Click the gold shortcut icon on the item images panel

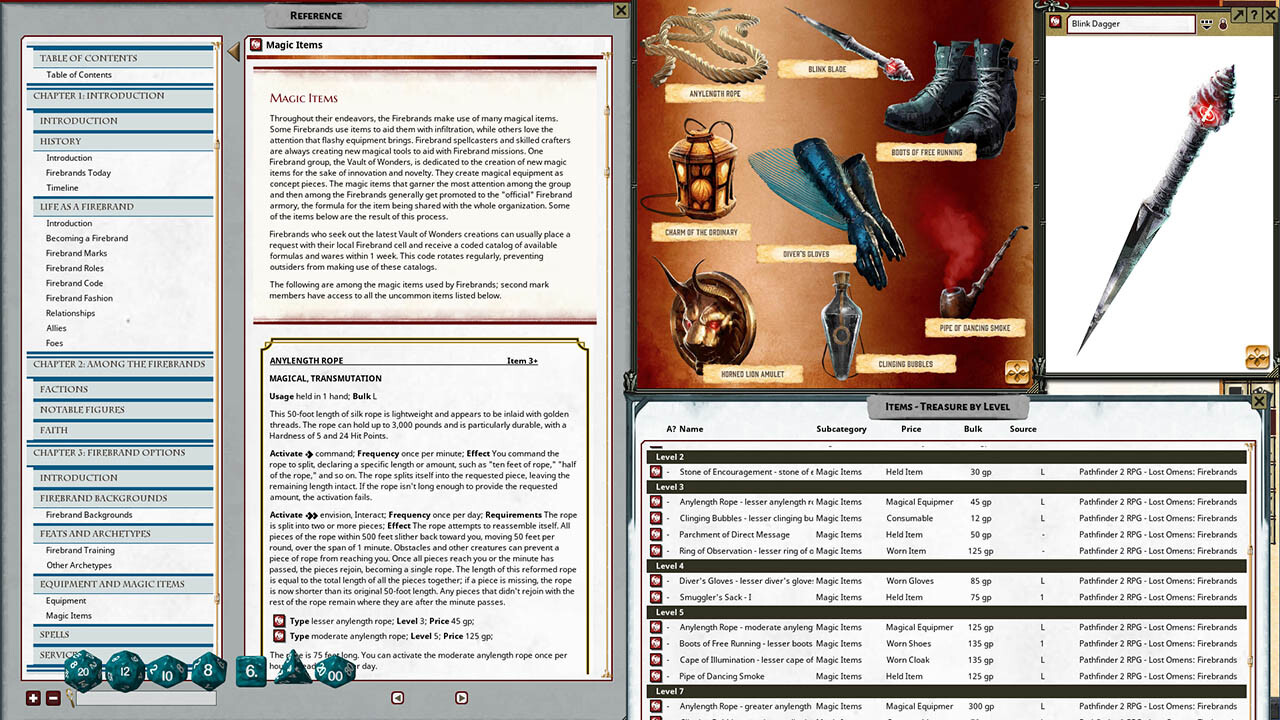click(x=1017, y=371)
